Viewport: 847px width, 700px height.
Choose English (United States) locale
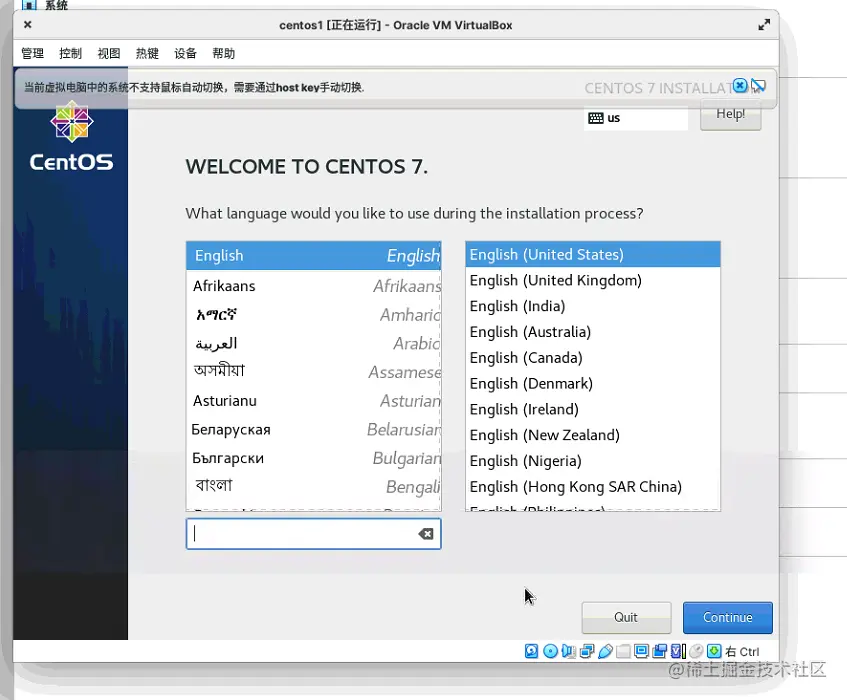(593, 254)
